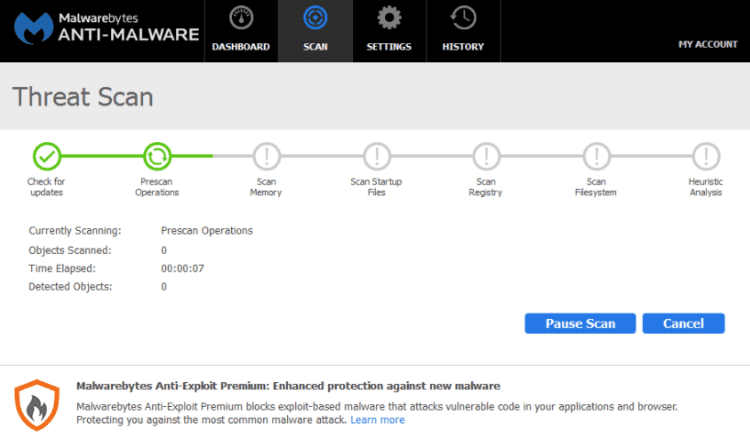This screenshot has height=439, width=750.
Task: Click the Scan Filesystem step icon
Action: (x=596, y=156)
